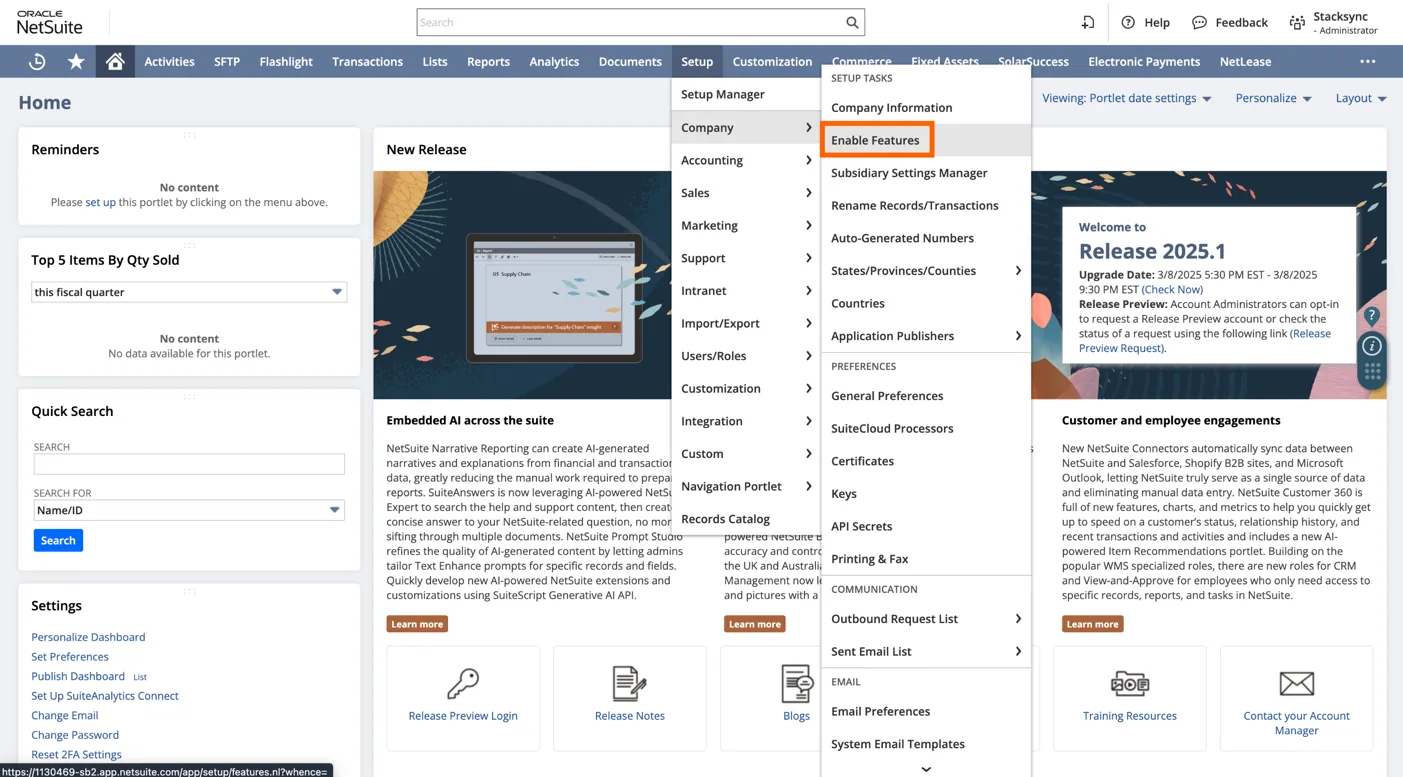Click the Contact your Account Manager envelope icon
Screen dimensions: 1403x777
[1296, 683]
